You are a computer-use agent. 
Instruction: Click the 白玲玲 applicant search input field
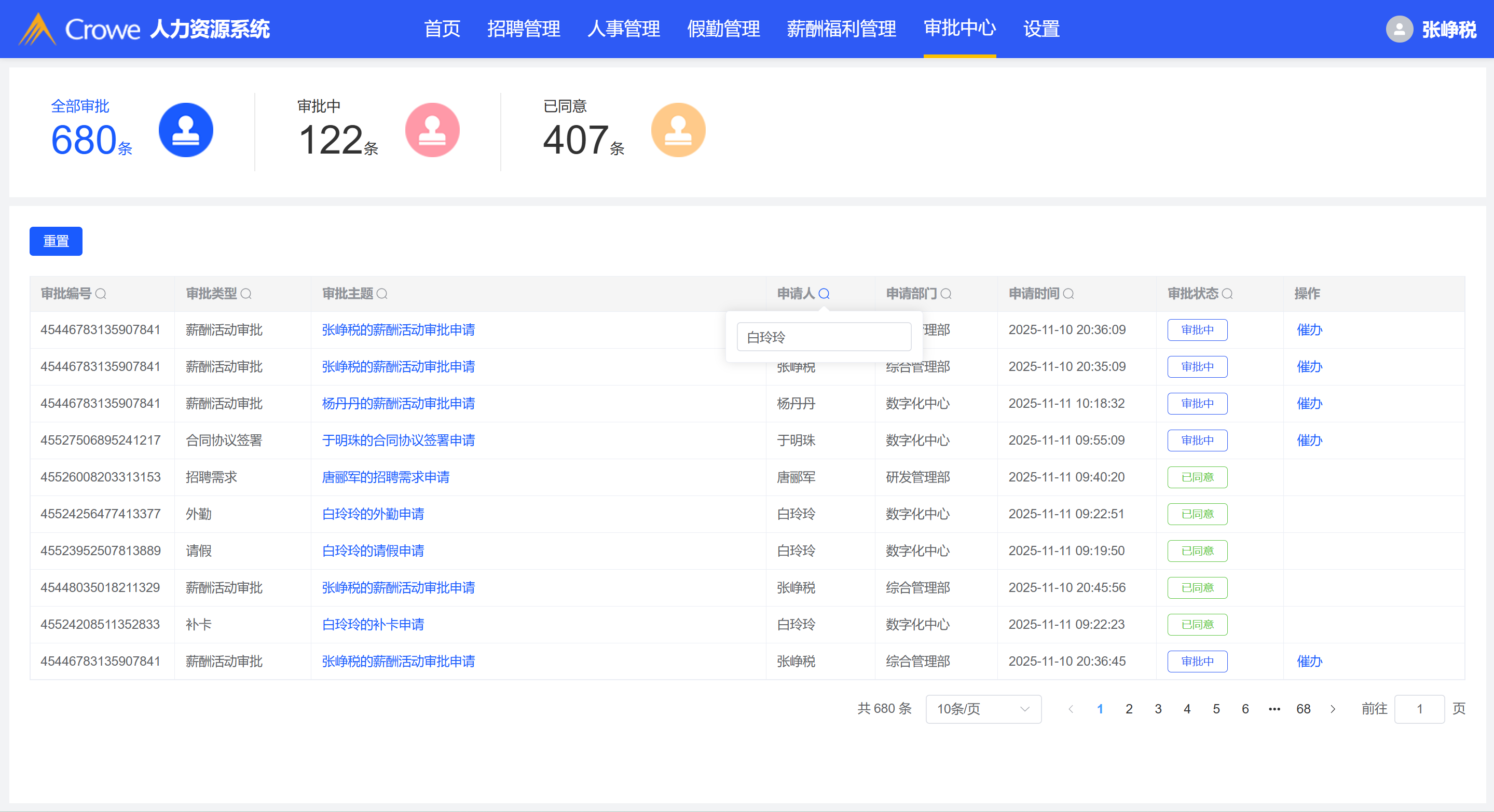point(824,337)
